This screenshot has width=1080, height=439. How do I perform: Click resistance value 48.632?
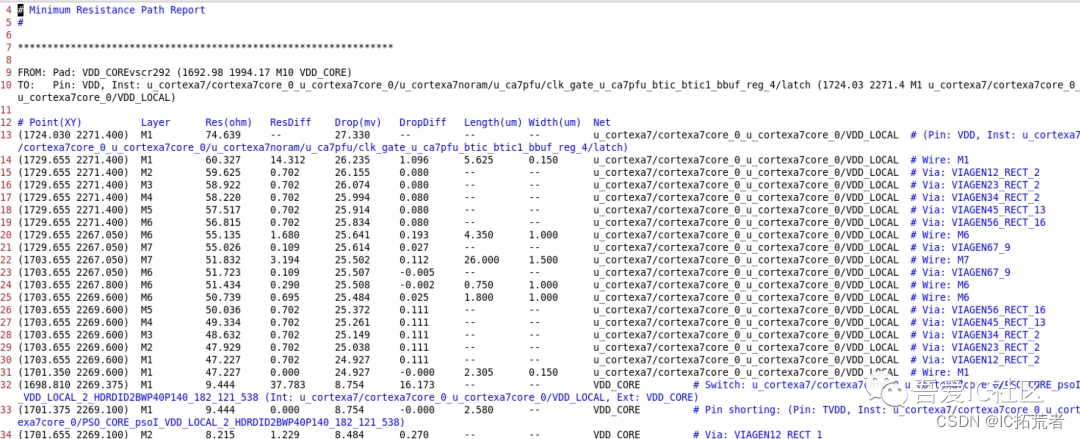coord(223,334)
